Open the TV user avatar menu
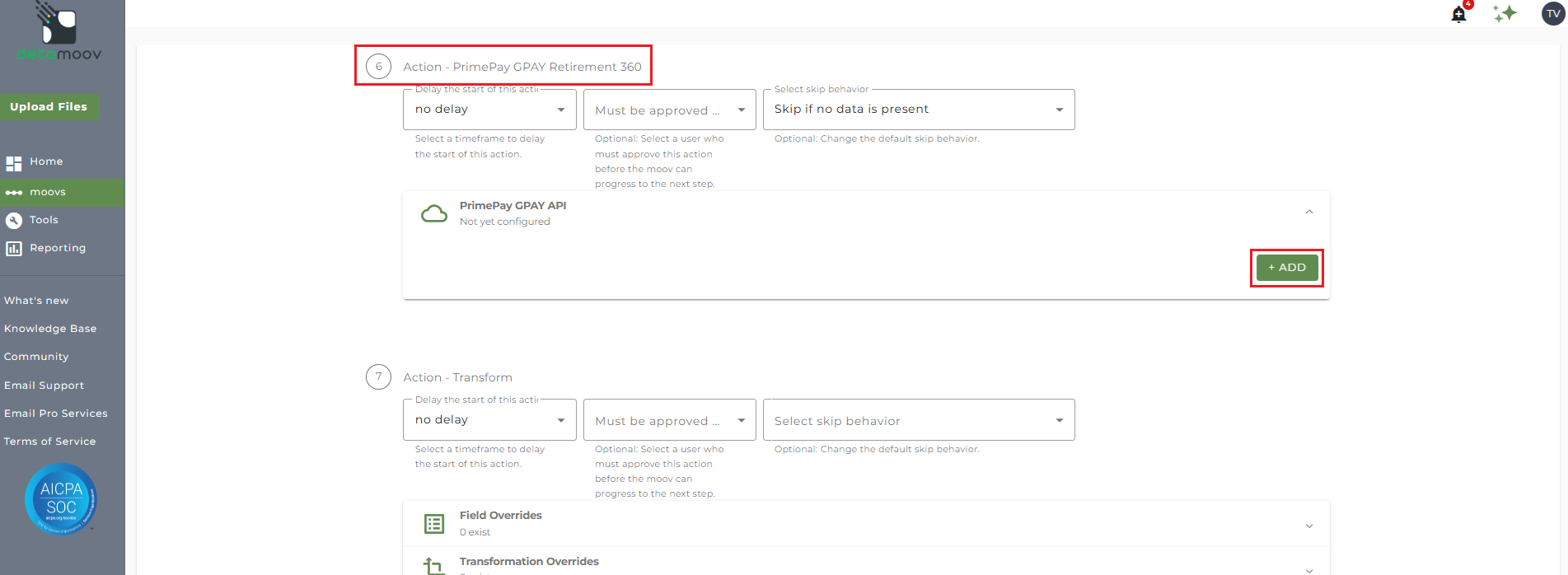 [1553, 13]
